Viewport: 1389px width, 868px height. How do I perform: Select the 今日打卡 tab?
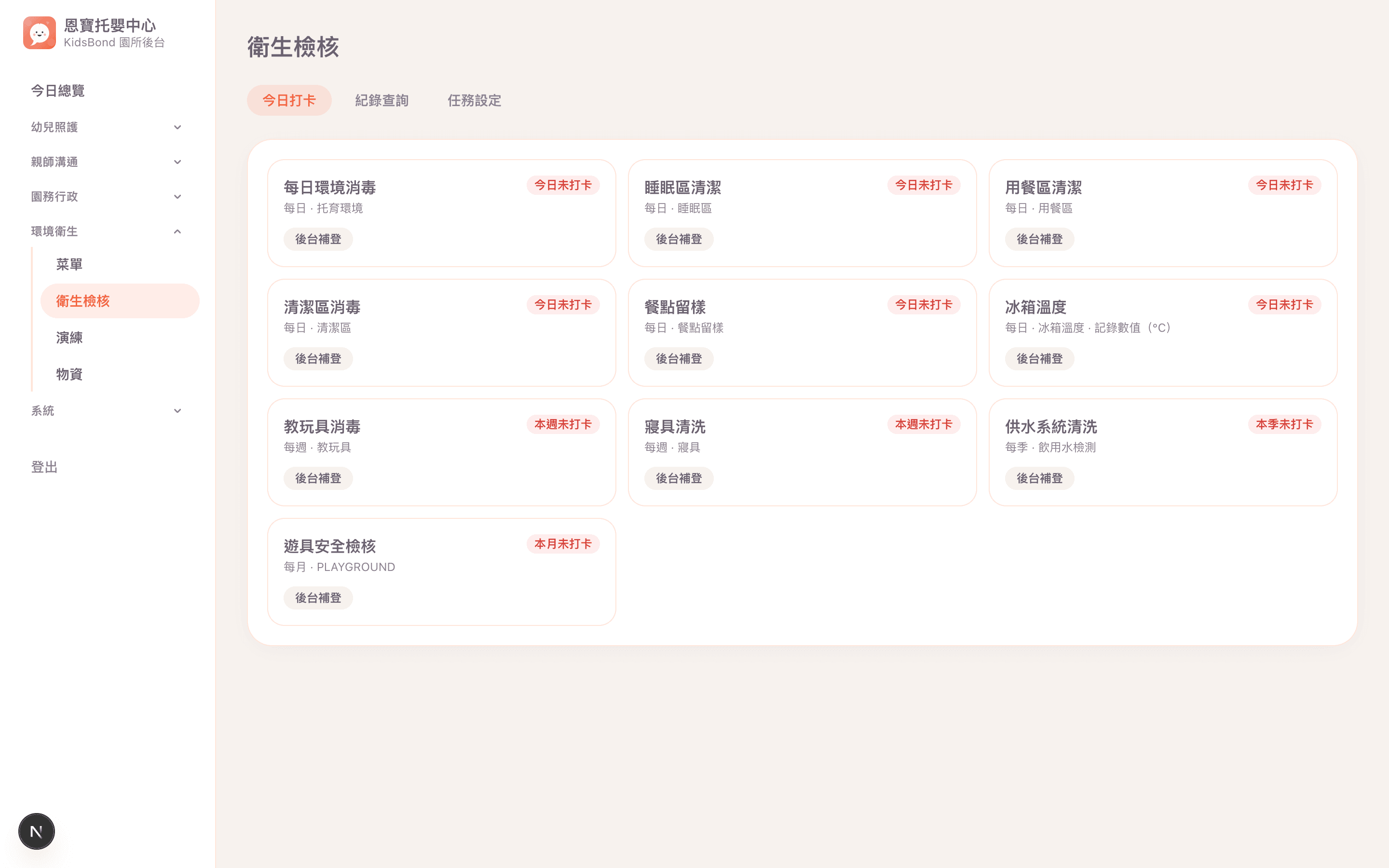(x=289, y=100)
